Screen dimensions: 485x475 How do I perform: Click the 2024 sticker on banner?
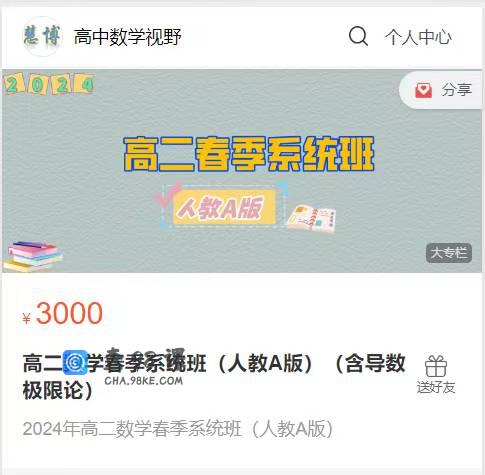49,84
